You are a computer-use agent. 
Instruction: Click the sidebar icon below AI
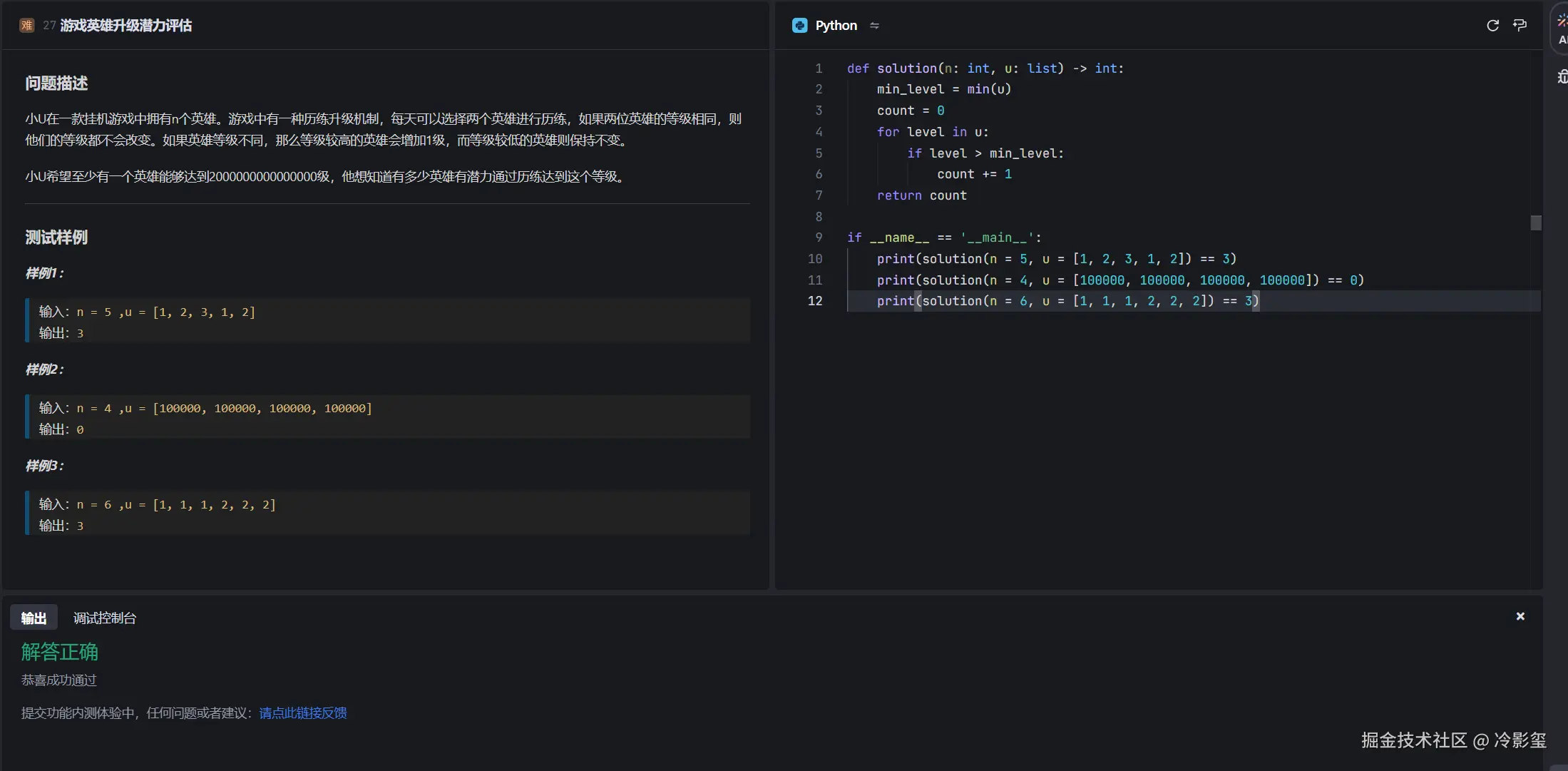point(1562,77)
